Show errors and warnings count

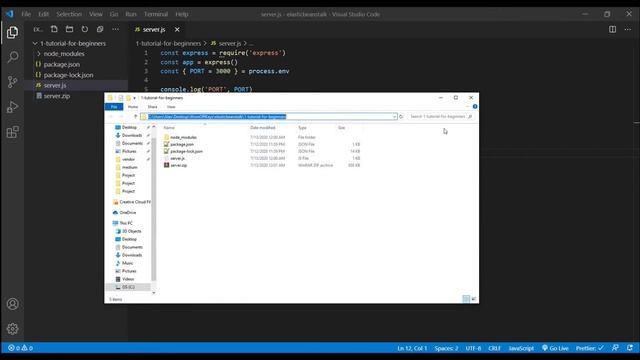[20, 348]
